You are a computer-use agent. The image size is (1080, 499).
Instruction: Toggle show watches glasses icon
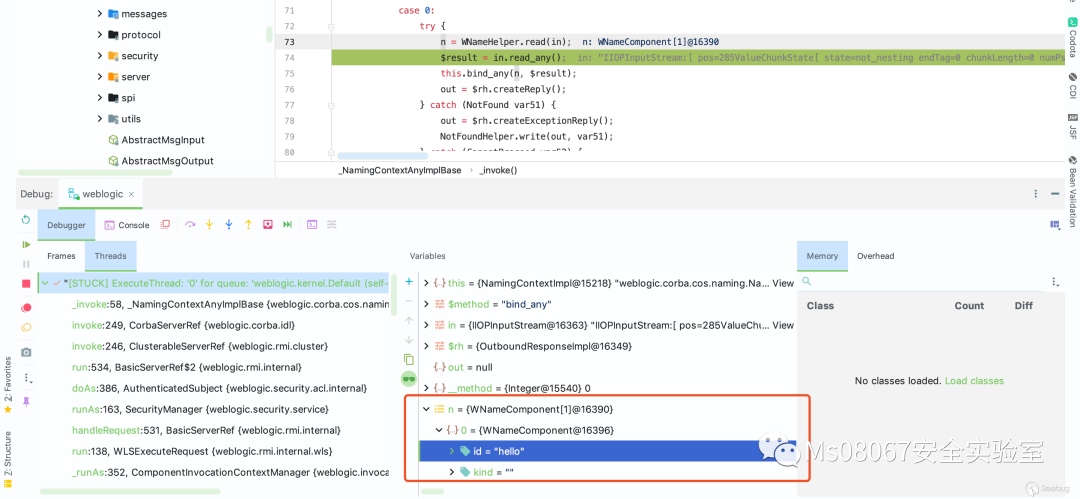coord(409,378)
